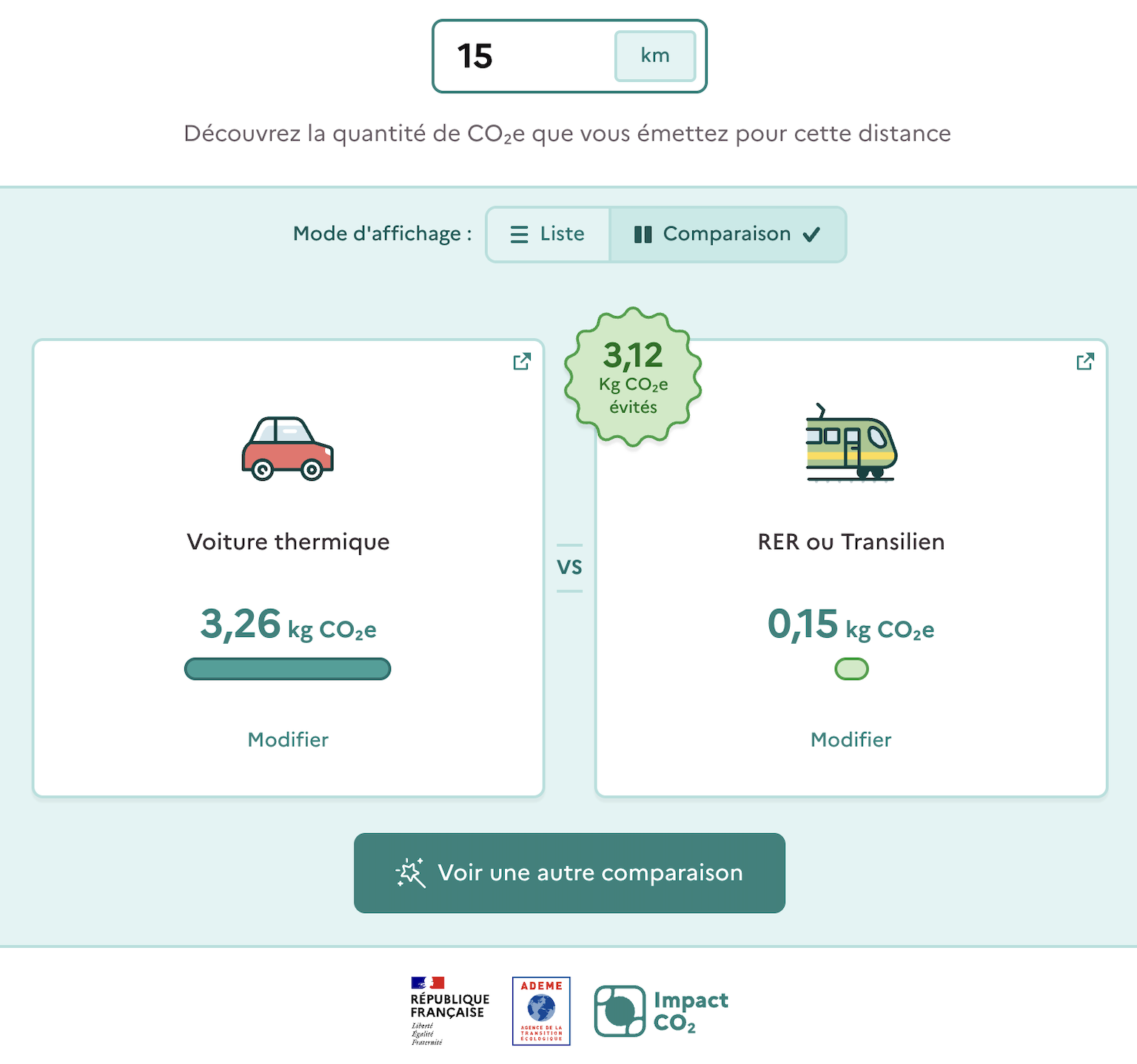Image resolution: width=1137 pixels, height=1064 pixels.
Task: Click the Voiture thermique title
Action: (288, 542)
